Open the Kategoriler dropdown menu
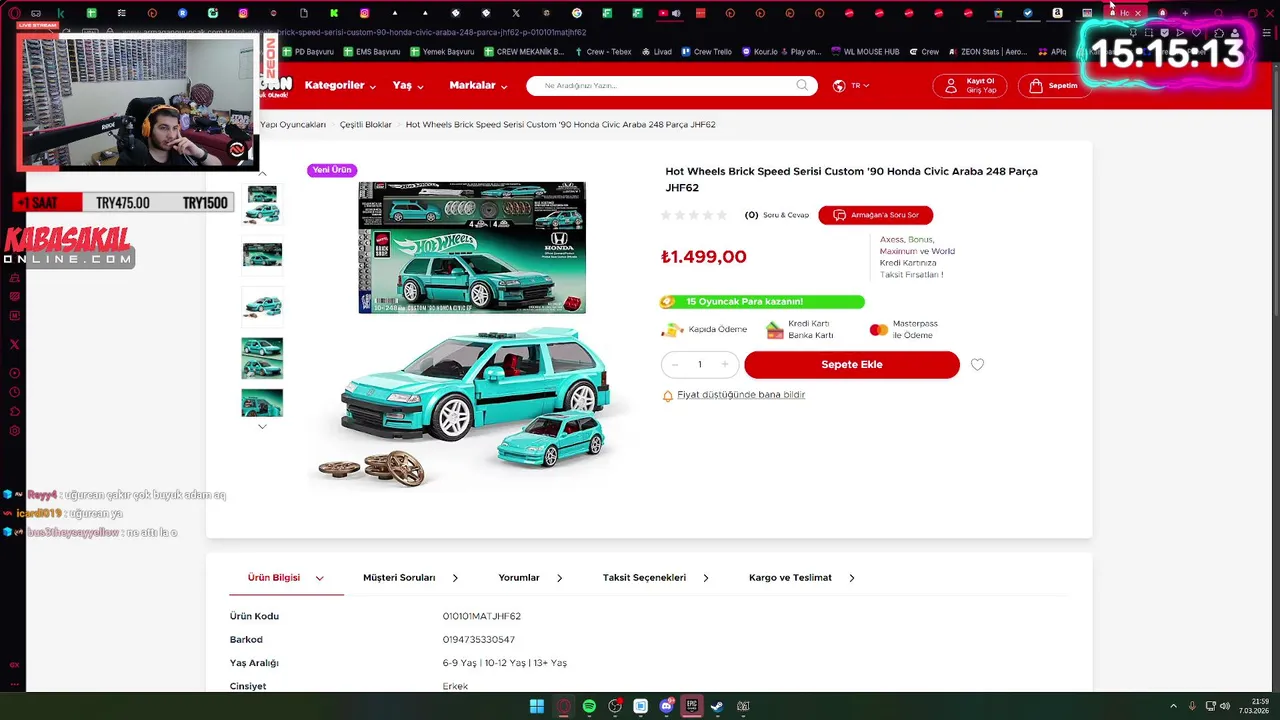The image size is (1280, 720). (x=340, y=86)
